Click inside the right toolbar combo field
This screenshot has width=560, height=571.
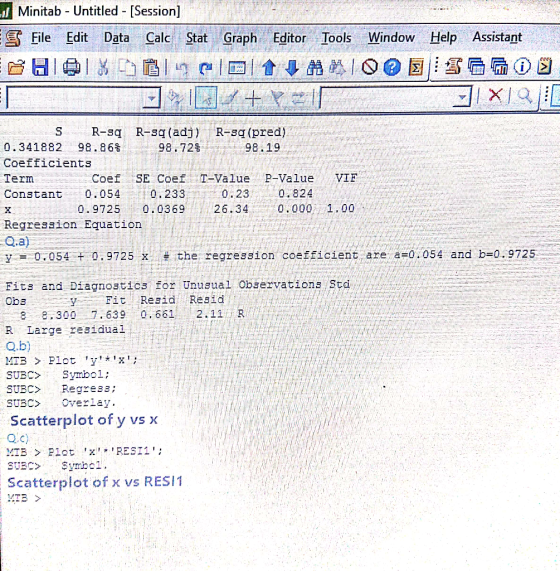click(387, 97)
